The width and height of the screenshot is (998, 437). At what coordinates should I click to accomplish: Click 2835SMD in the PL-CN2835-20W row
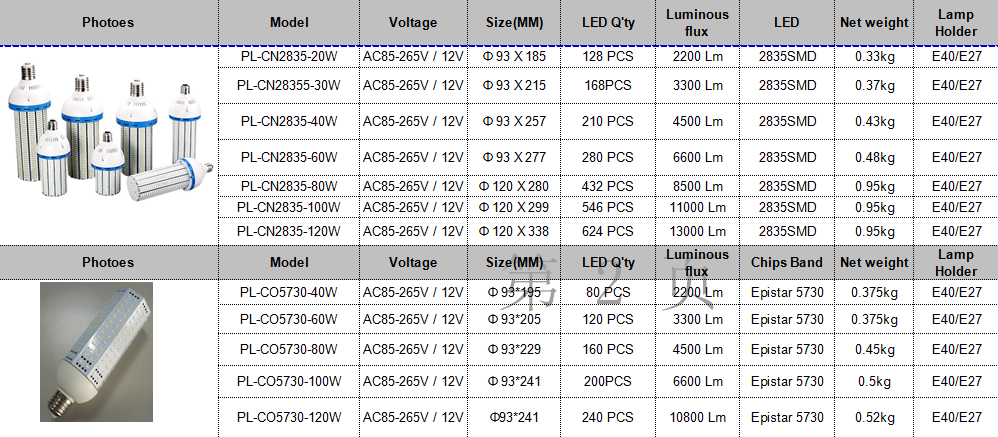click(x=787, y=56)
